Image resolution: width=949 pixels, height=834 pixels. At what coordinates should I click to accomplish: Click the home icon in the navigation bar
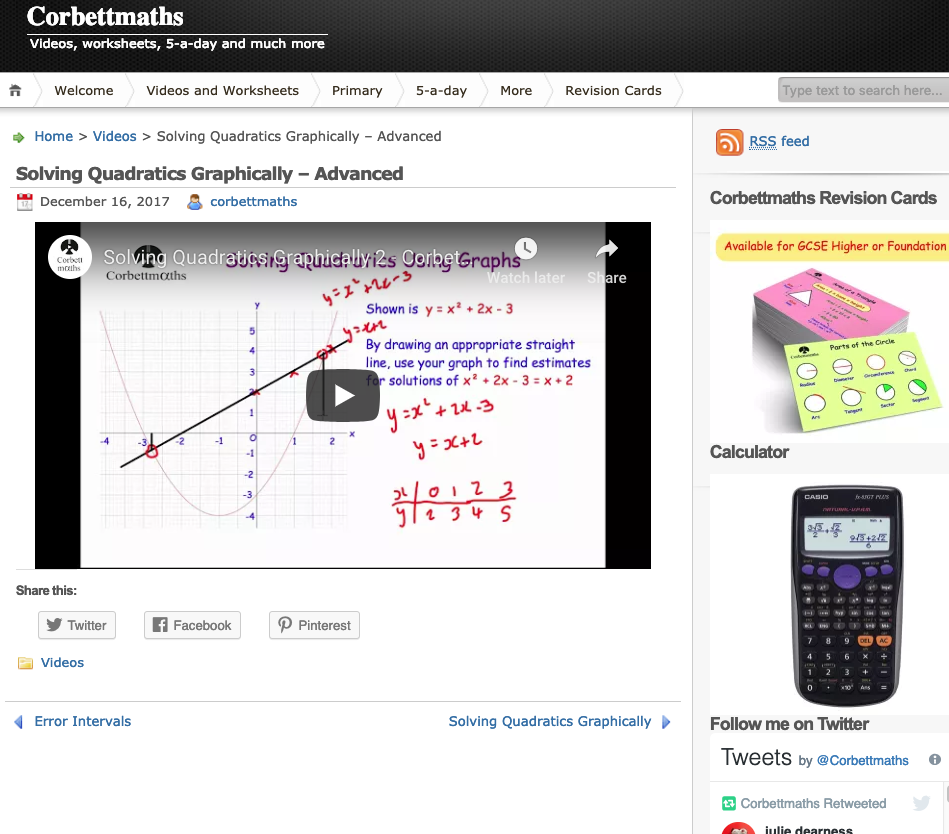click(x=15, y=90)
